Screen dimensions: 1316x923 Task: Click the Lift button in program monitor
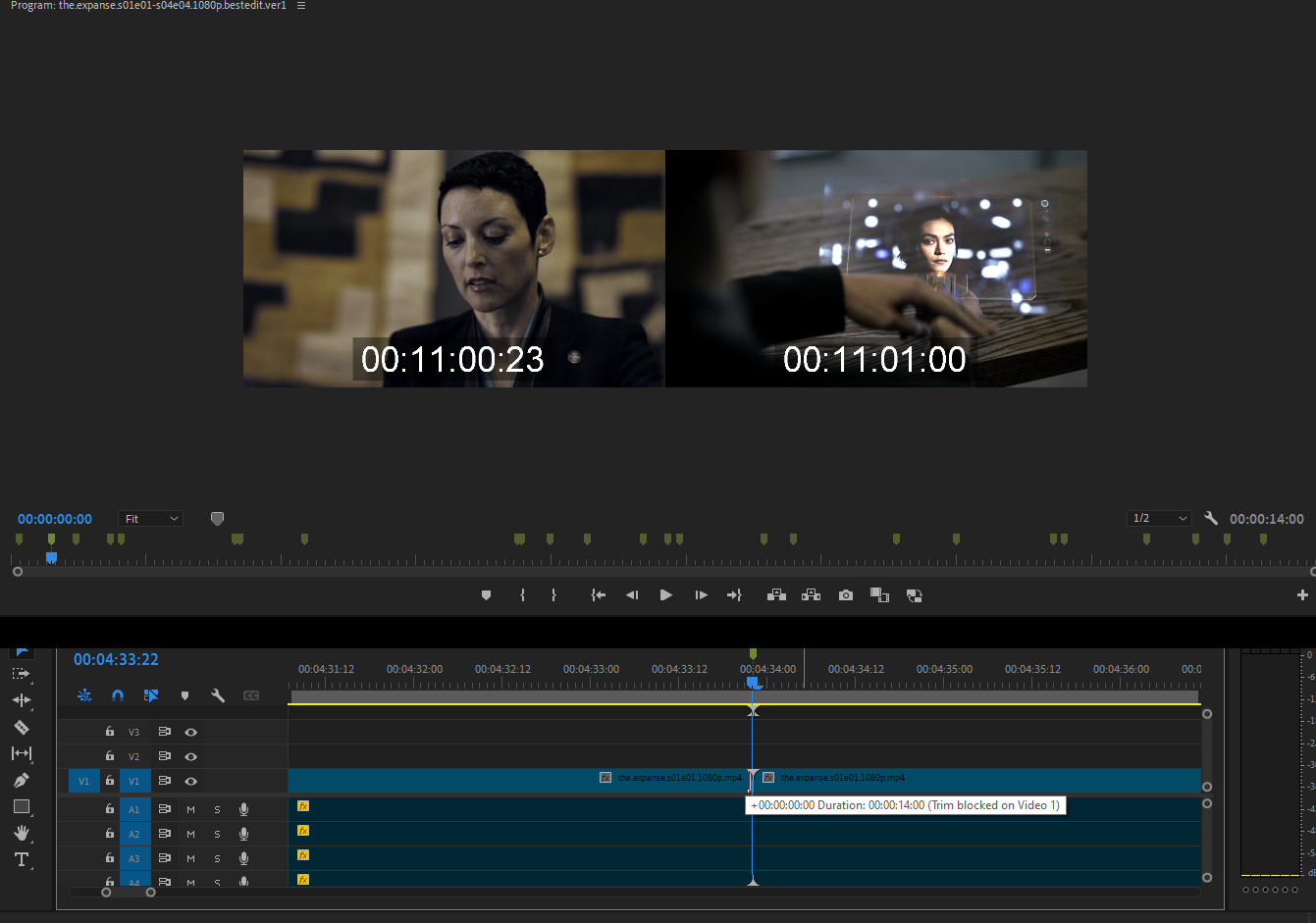776,595
